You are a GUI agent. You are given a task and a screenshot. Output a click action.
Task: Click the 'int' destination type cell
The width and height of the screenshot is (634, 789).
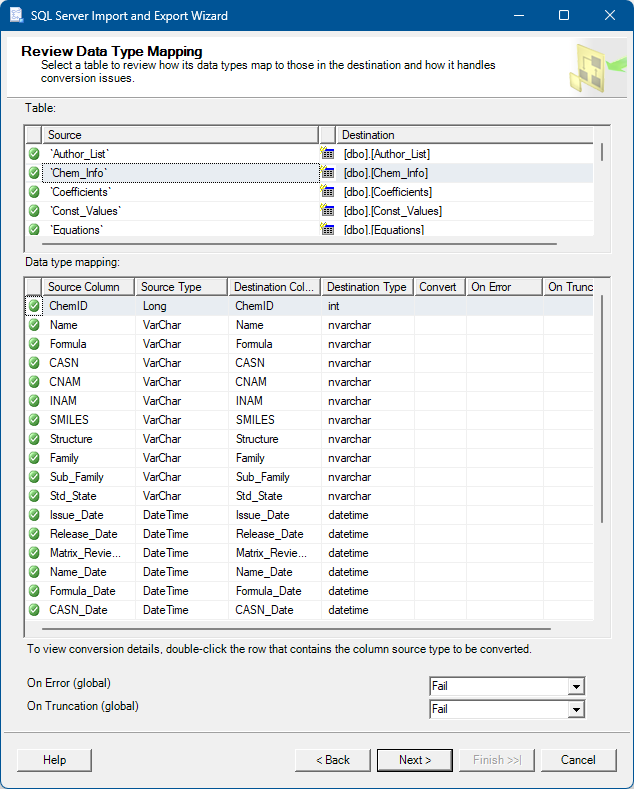coord(368,306)
